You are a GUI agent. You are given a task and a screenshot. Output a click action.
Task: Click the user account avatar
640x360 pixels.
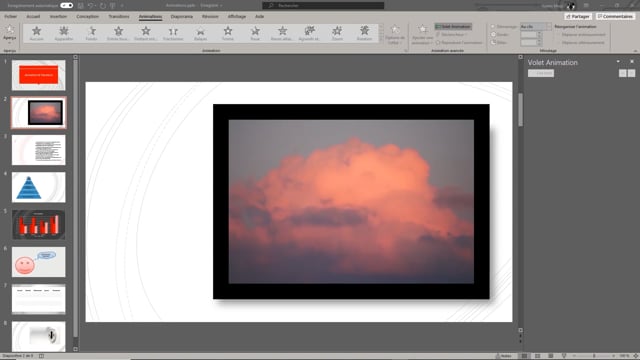(571, 6)
